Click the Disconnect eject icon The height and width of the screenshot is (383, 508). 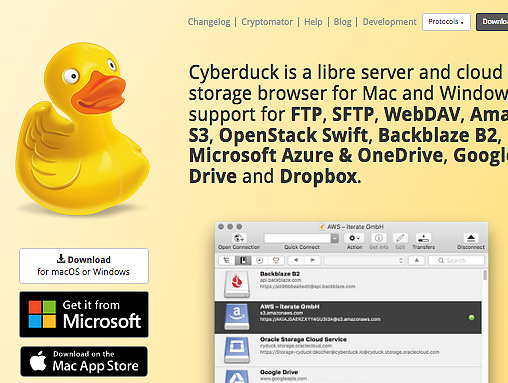coord(471,238)
